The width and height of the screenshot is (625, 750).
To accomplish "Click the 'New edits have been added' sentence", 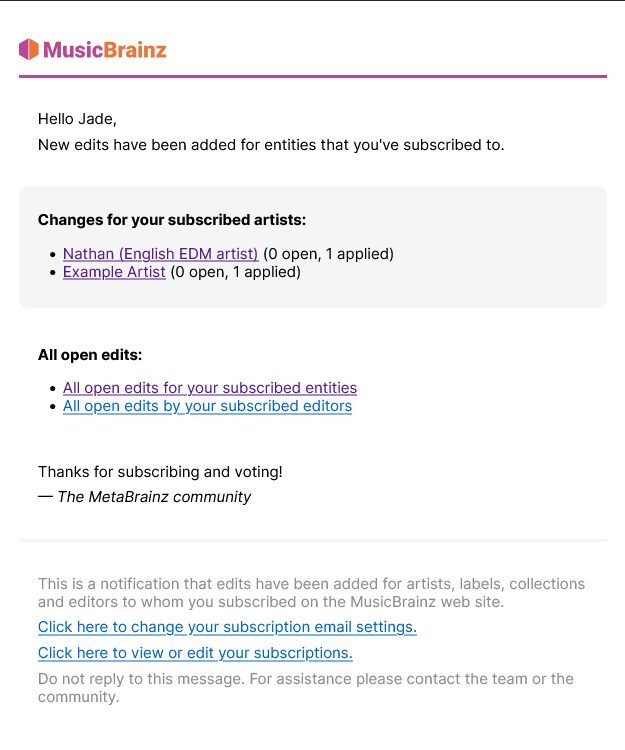I will (271, 144).
